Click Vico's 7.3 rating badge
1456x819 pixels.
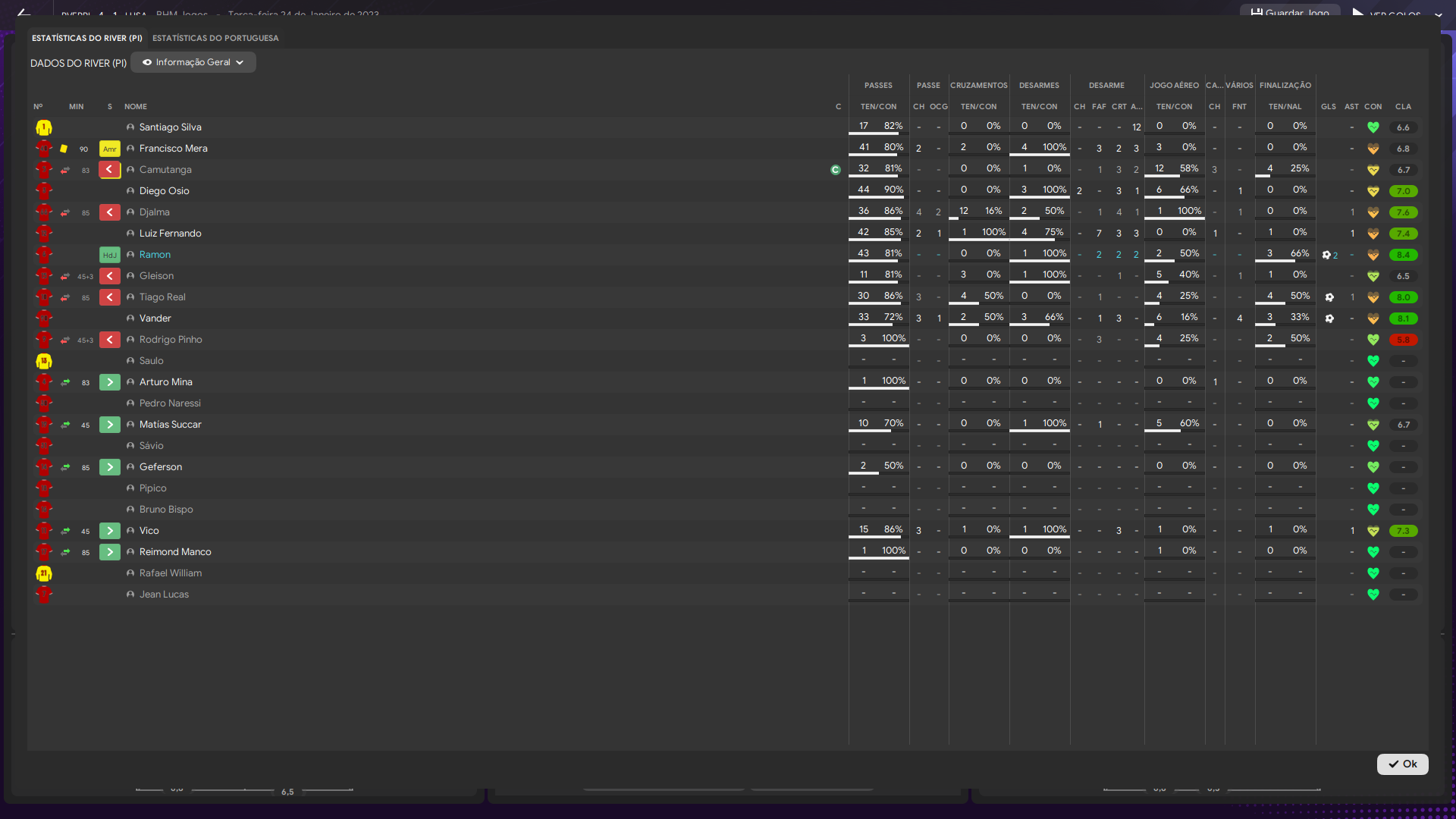1404,531
